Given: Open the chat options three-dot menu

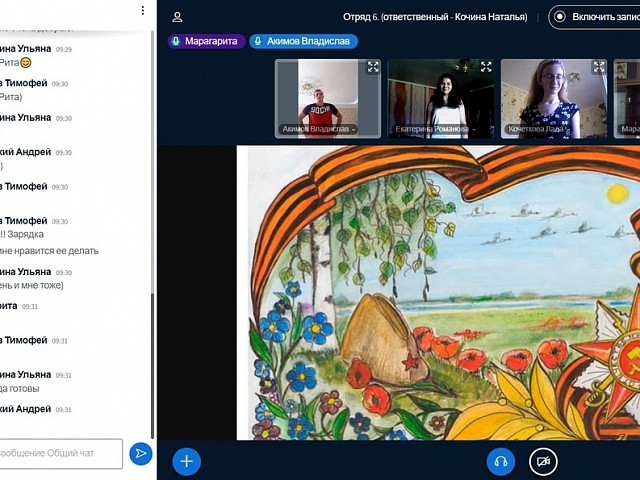Looking at the screenshot, I should (142, 11).
